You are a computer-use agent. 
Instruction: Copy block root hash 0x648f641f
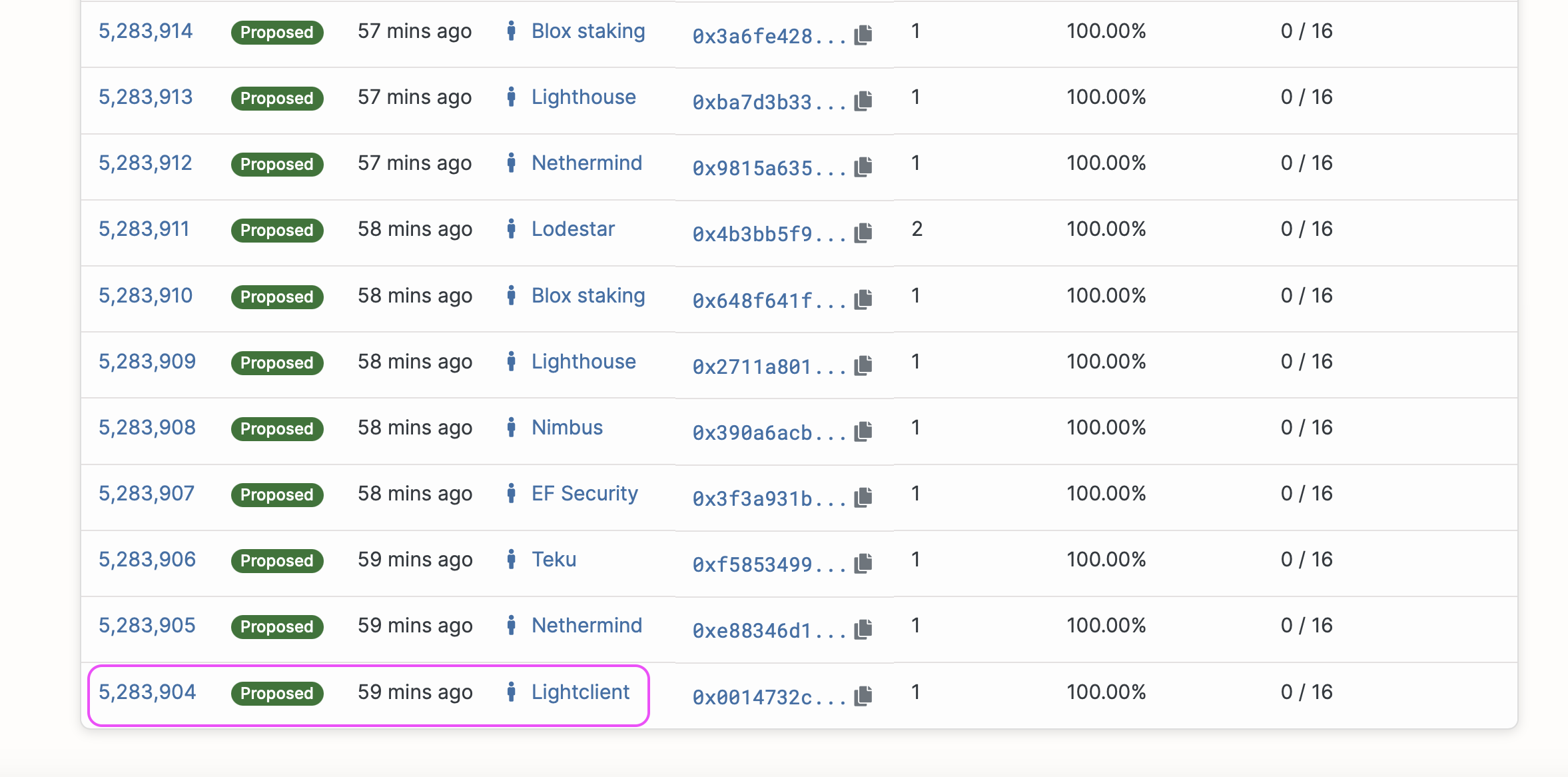tap(863, 299)
